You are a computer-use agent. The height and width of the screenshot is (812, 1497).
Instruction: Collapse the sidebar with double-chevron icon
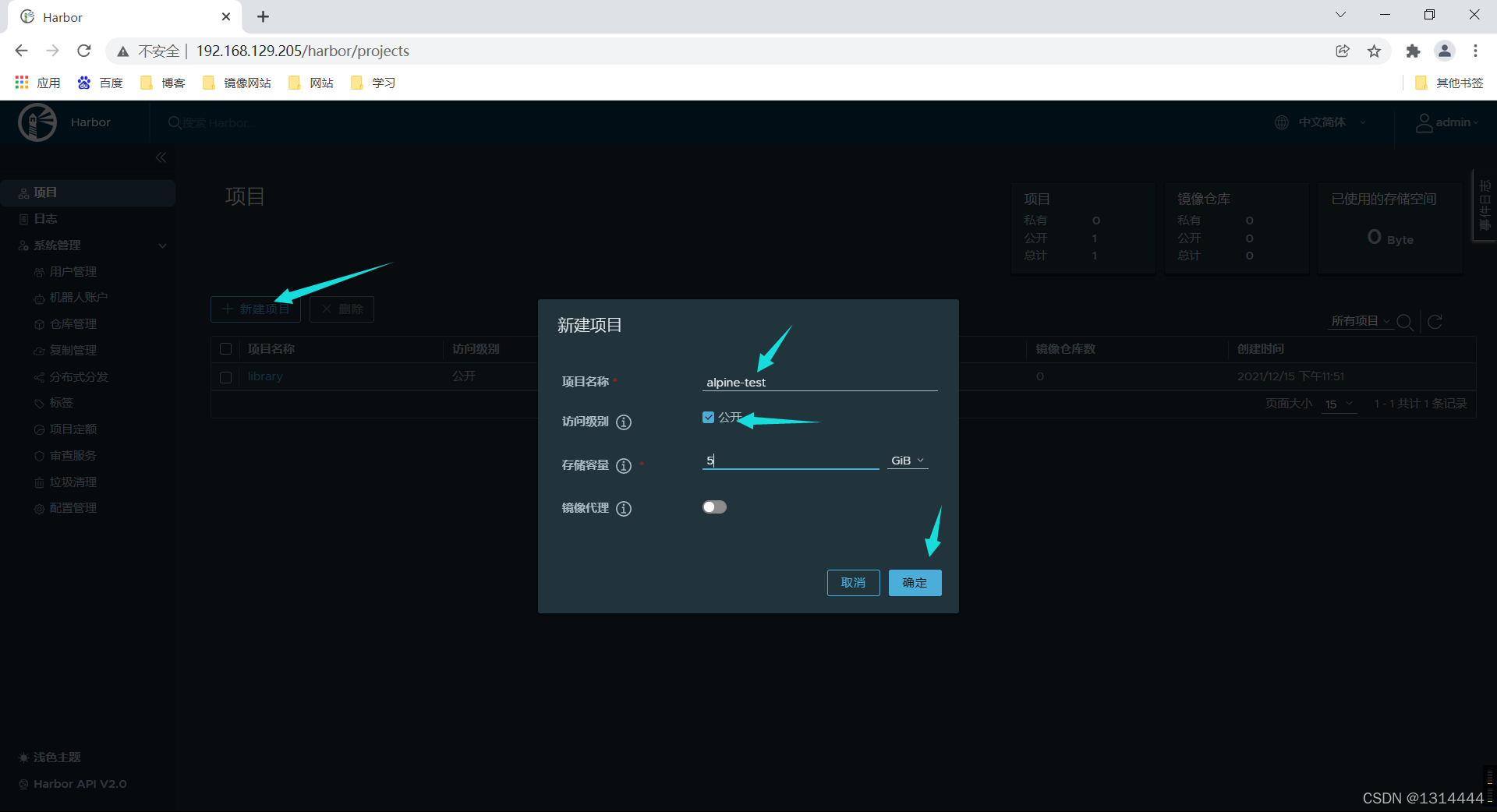(x=161, y=157)
